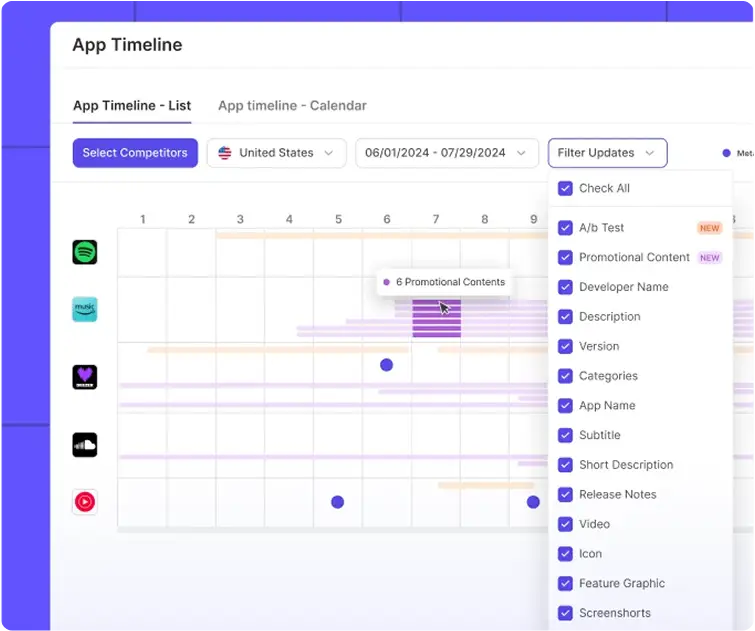This screenshot has width=755, height=631.
Task: Uncheck the Developer Name checkbox
Action: point(565,287)
